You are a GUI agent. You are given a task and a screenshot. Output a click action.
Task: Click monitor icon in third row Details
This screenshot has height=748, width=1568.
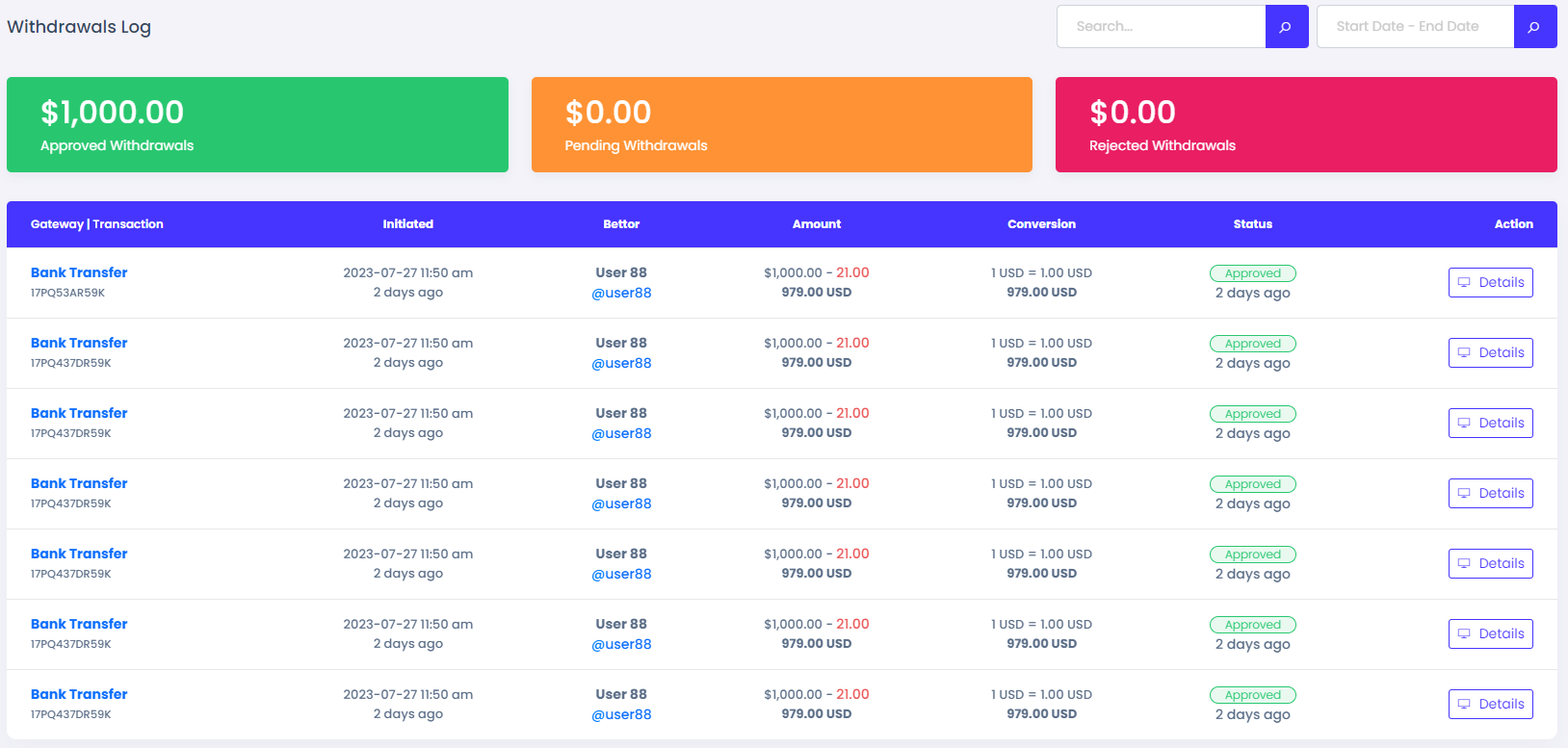point(1464,423)
